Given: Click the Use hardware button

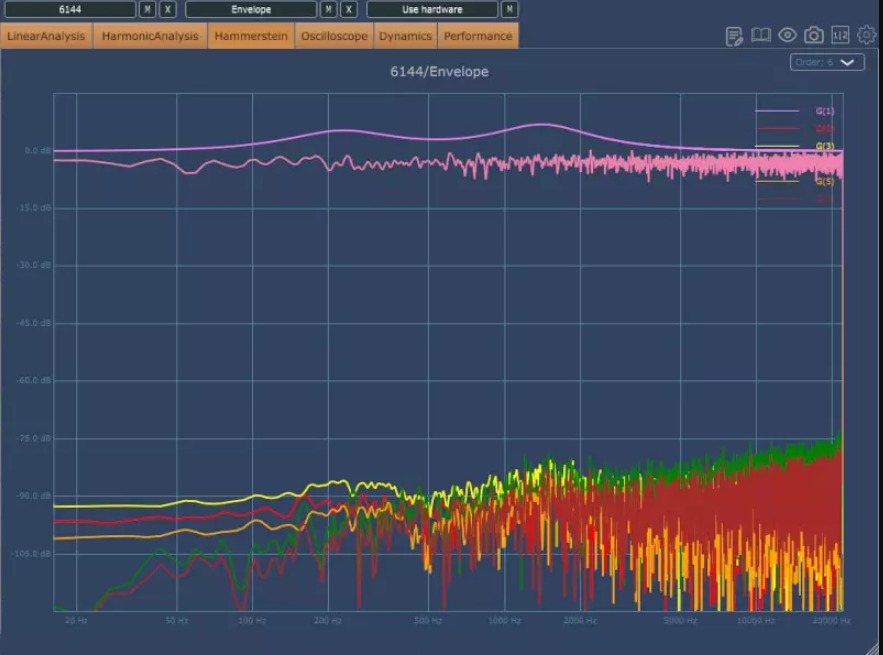Looking at the screenshot, I should coord(432,10).
